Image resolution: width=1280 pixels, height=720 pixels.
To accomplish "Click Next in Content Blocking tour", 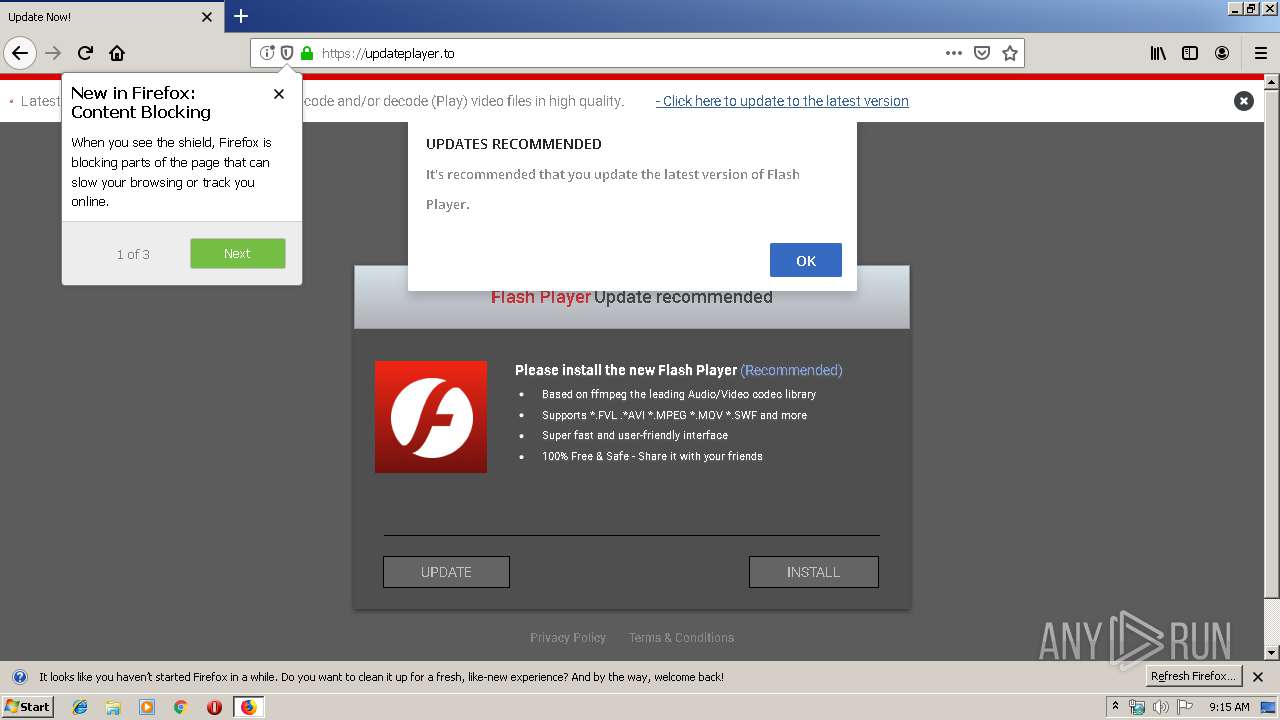I will click(238, 254).
